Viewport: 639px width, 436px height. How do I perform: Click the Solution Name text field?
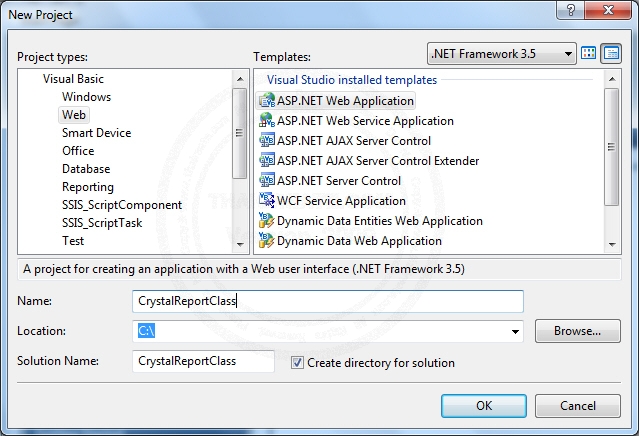pyautogui.click(x=203, y=362)
